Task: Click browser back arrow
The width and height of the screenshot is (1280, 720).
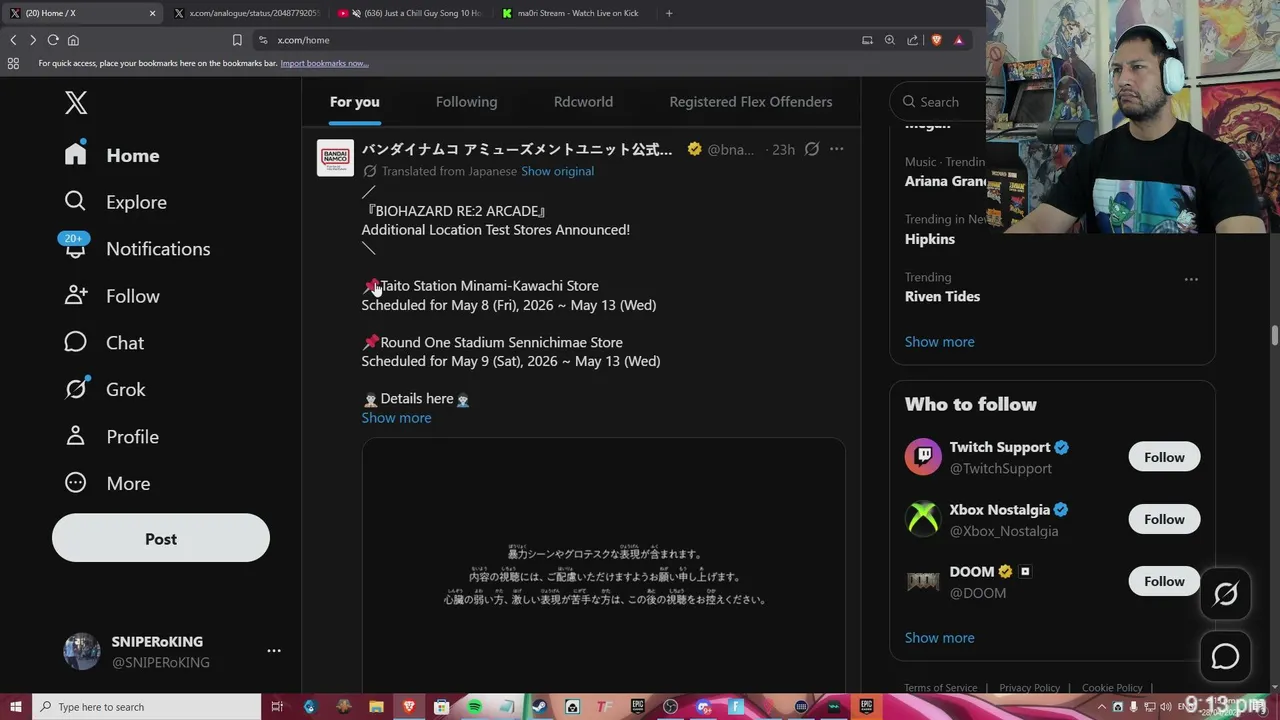Action: coord(13,40)
